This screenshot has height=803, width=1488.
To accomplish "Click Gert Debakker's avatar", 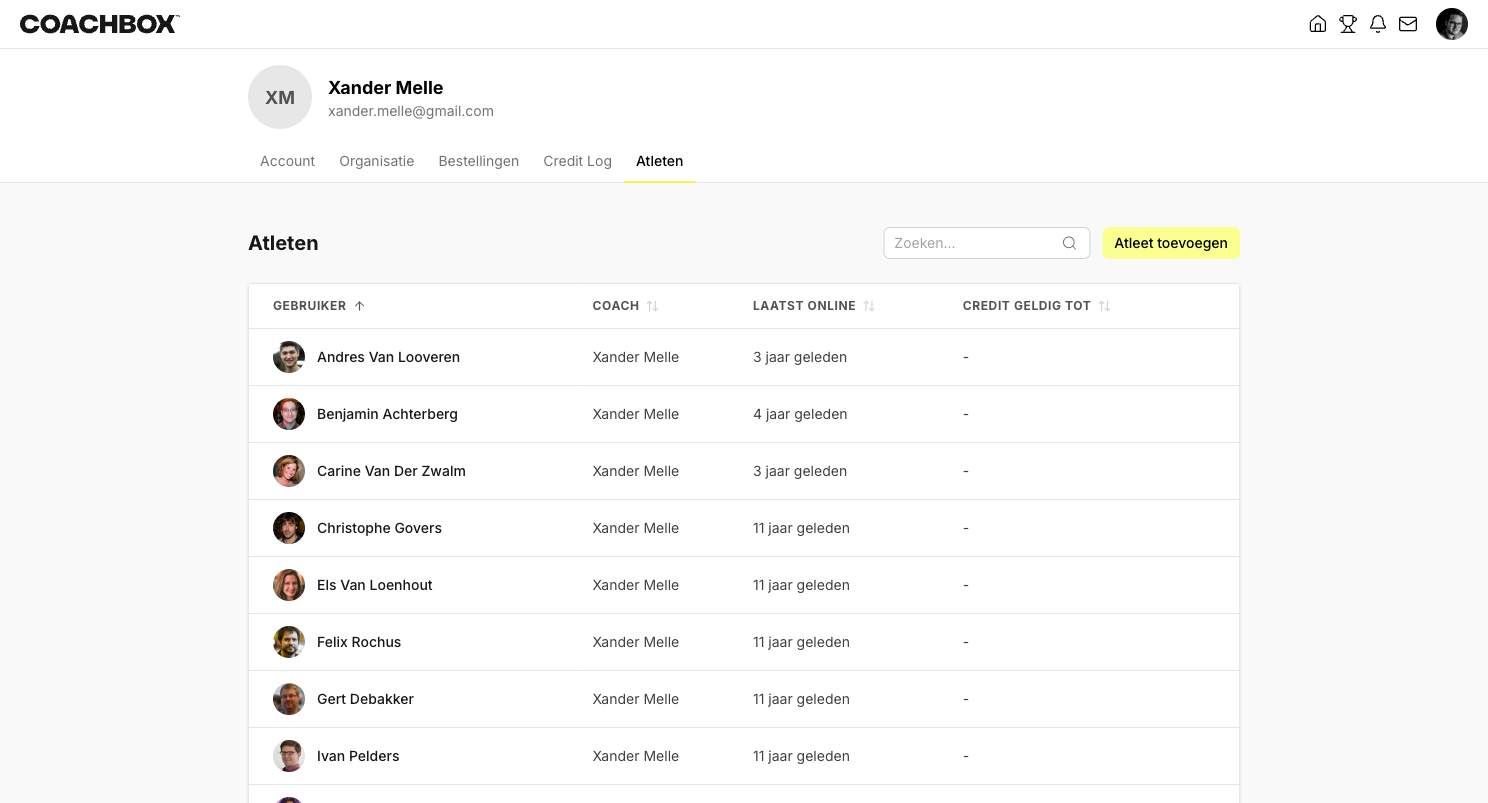I will click(x=289, y=699).
